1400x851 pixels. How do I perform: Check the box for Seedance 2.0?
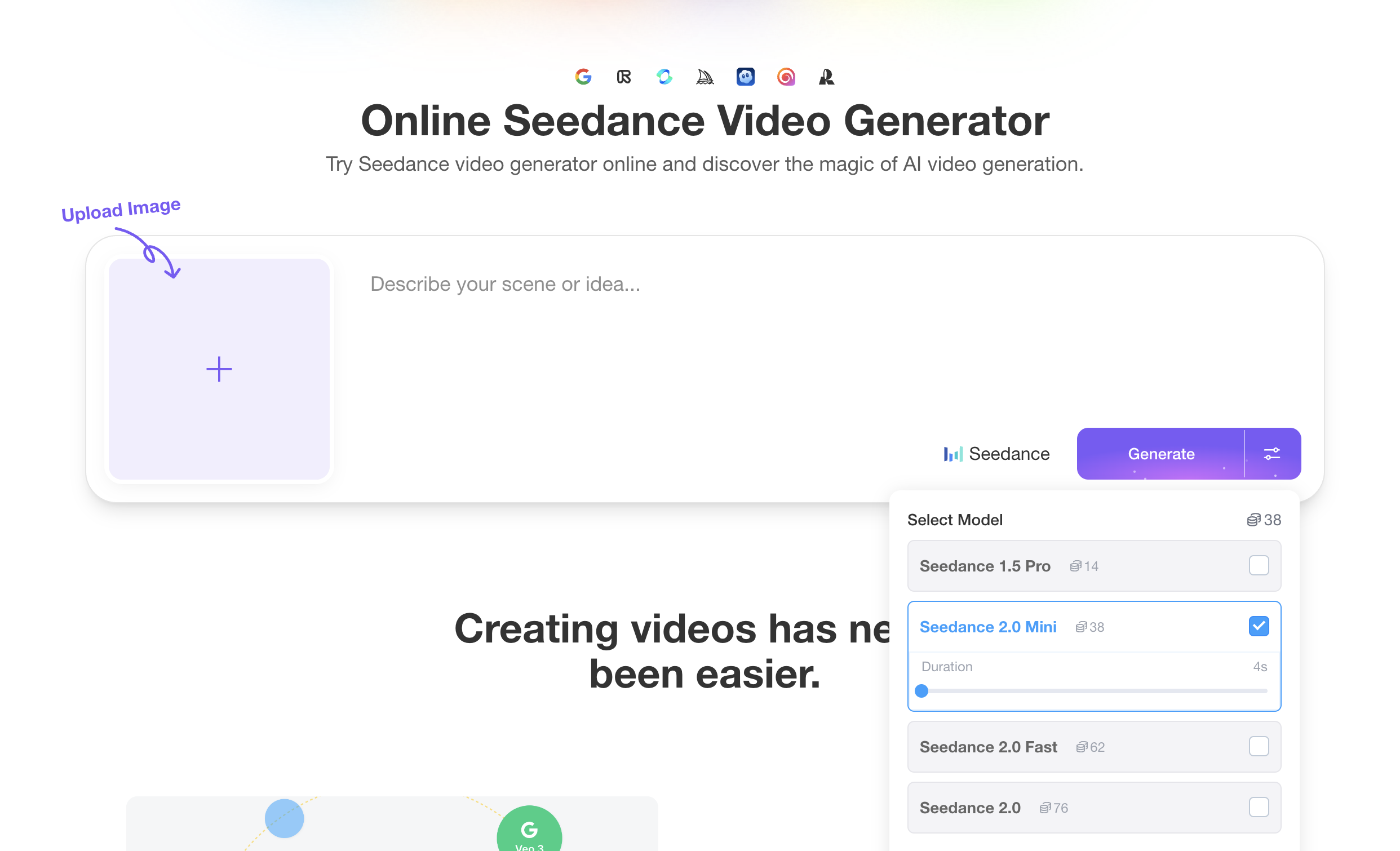tap(1259, 806)
